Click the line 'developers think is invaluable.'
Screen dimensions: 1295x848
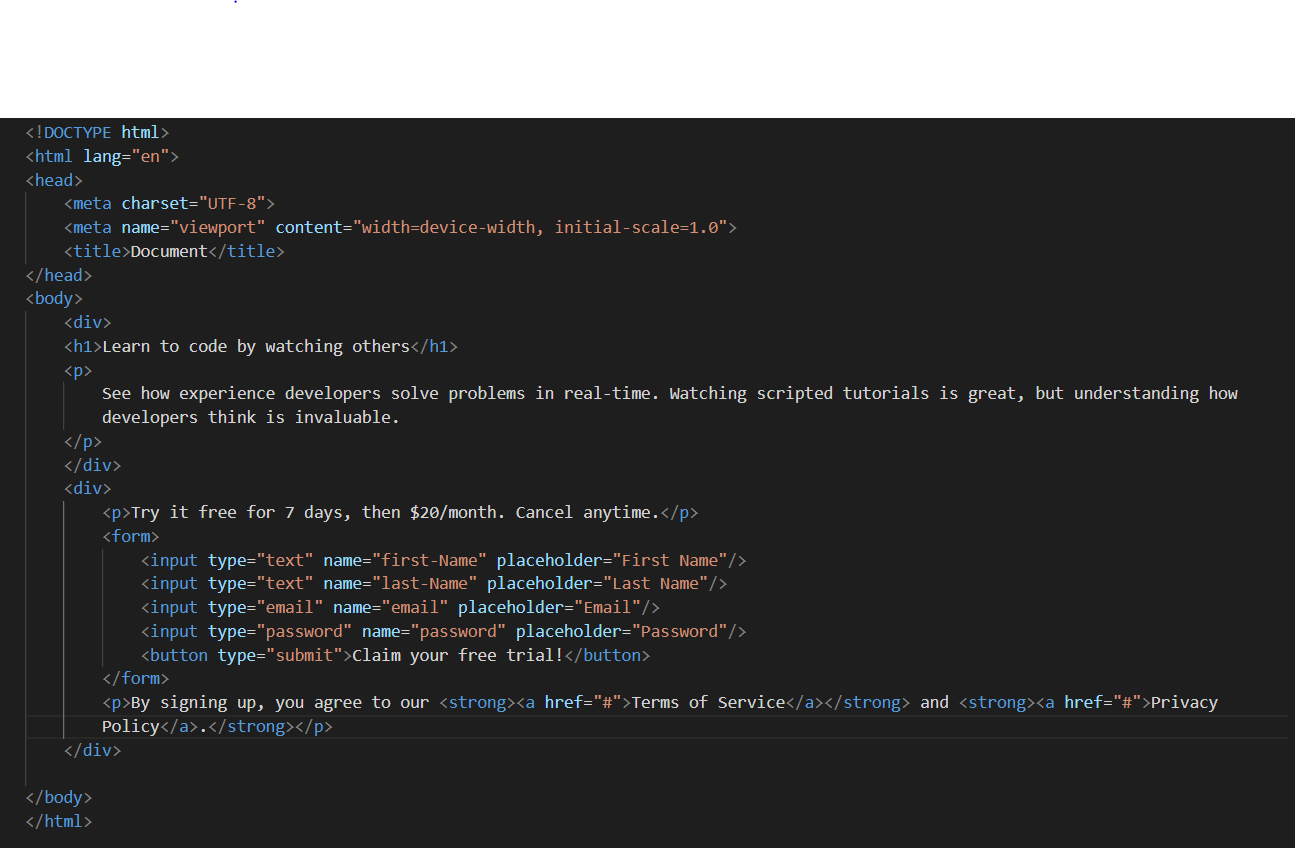(x=251, y=418)
